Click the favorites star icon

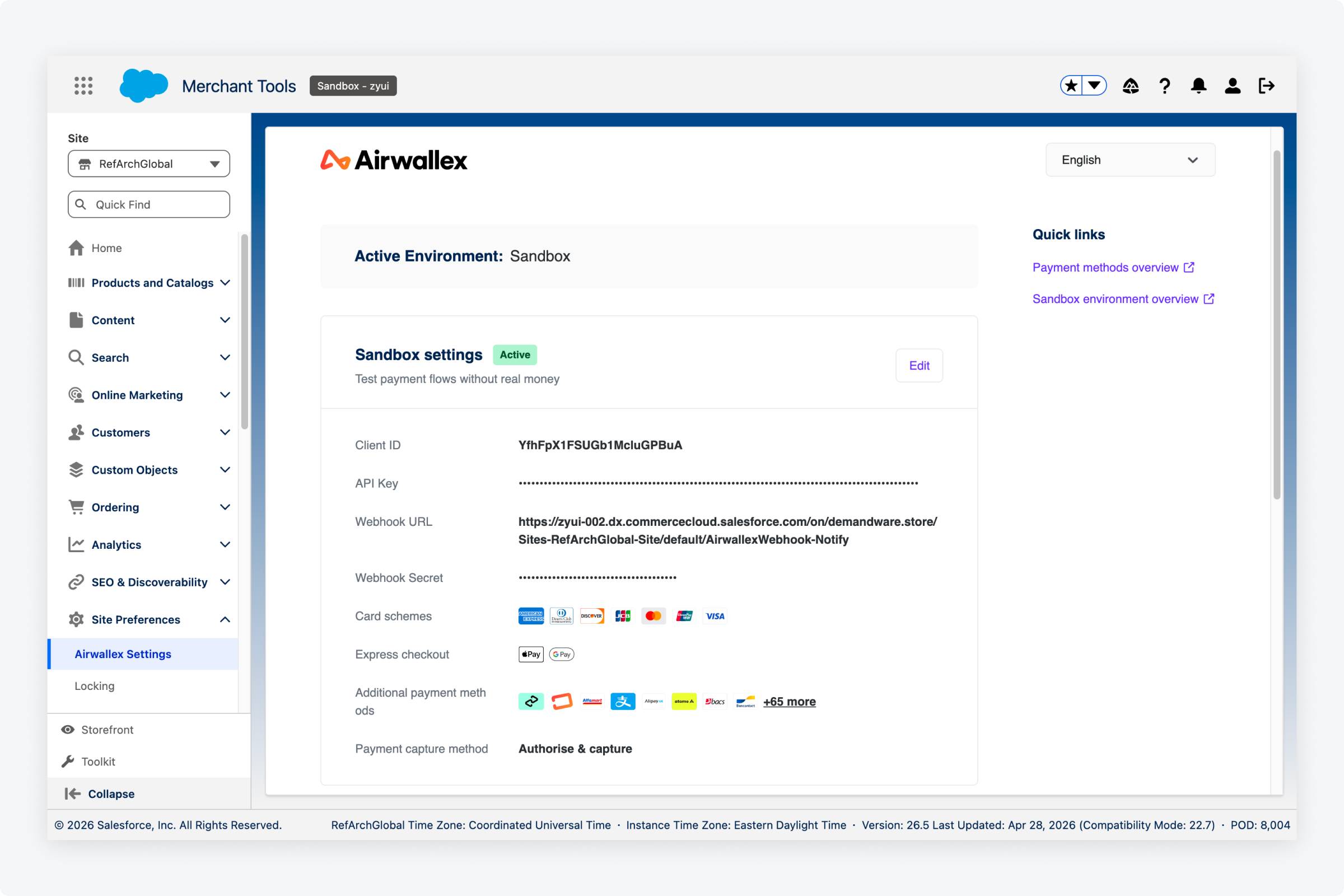1071,86
